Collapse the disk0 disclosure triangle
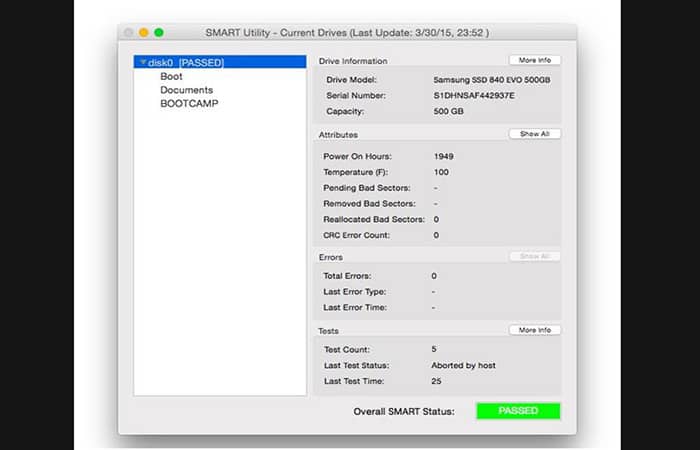The width and height of the screenshot is (700, 450). point(143,62)
